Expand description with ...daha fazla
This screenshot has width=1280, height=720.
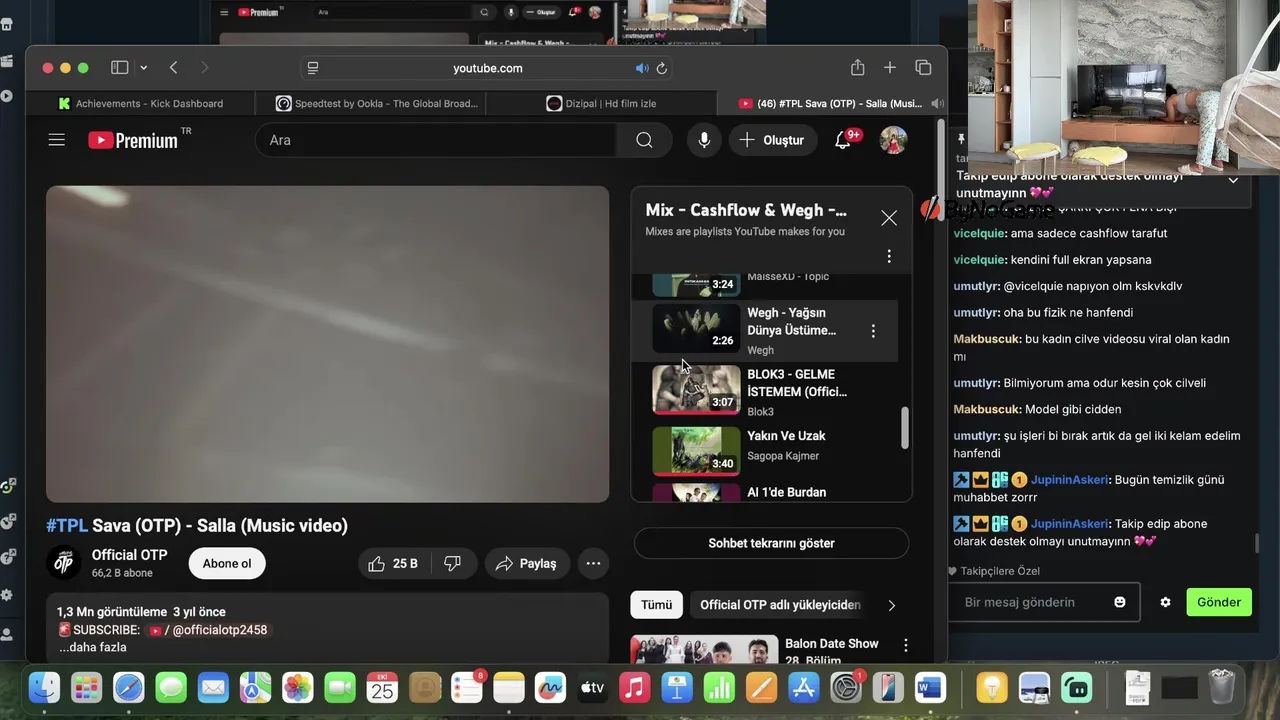pyautogui.click(x=93, y=647)
